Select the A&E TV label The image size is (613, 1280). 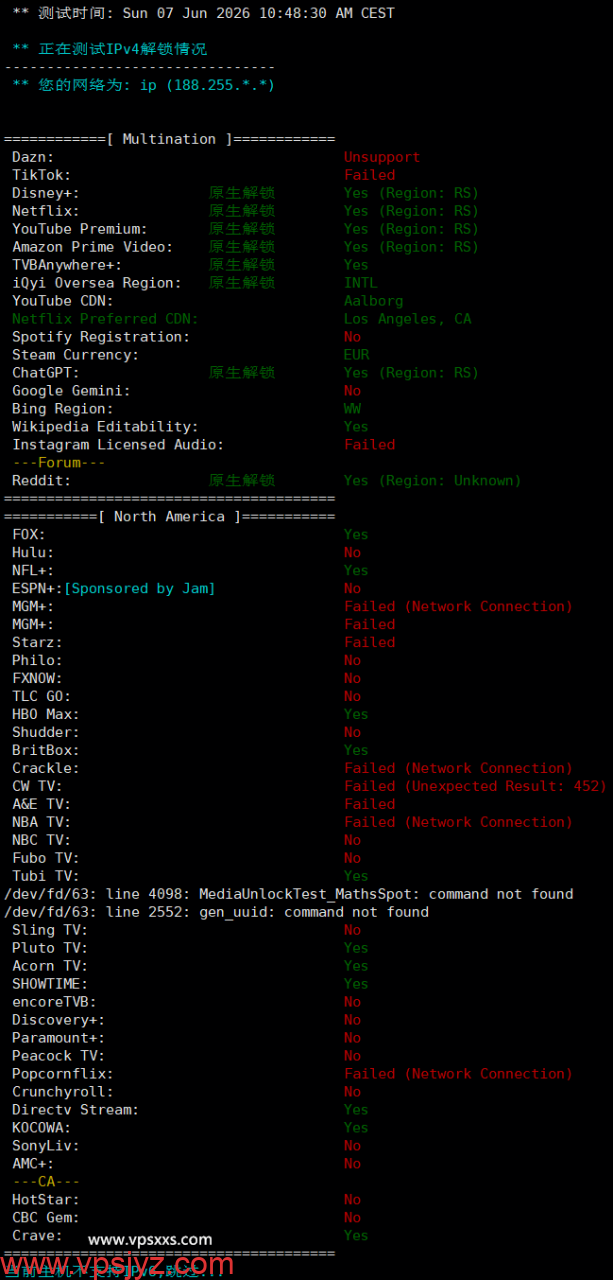point(41,805)
